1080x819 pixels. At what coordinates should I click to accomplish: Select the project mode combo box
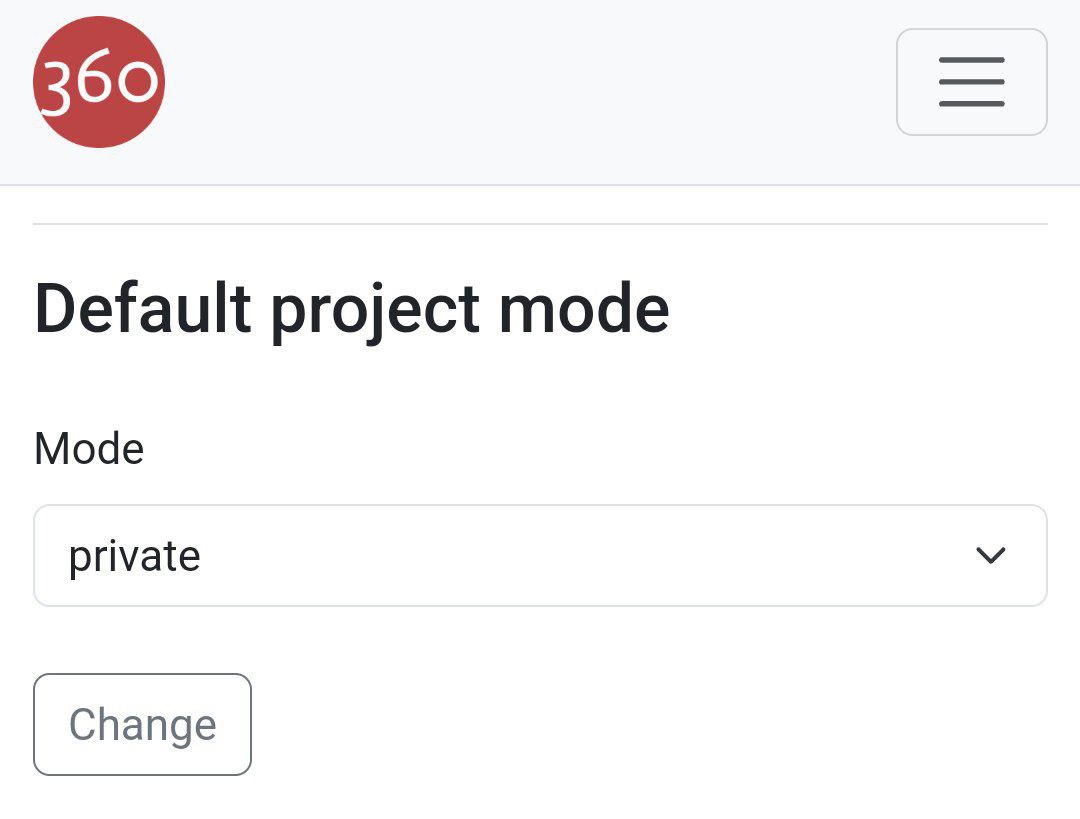[540, 556]
